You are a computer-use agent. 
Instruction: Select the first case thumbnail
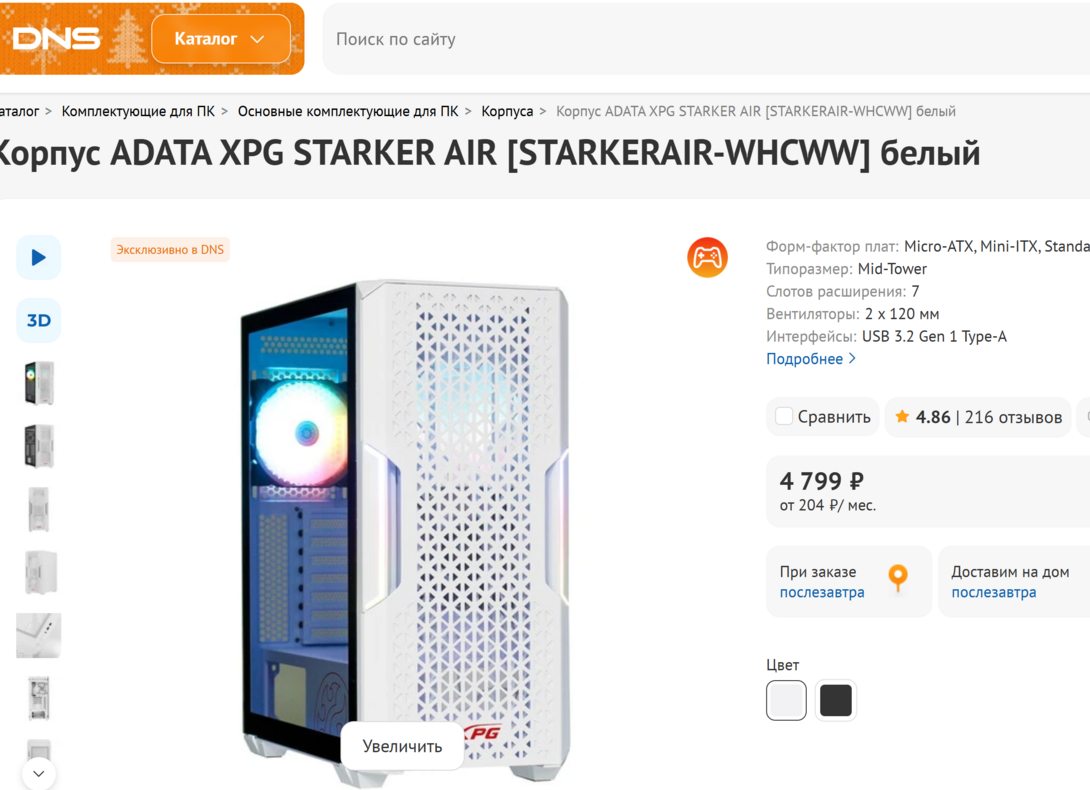(x=39, y=383)
